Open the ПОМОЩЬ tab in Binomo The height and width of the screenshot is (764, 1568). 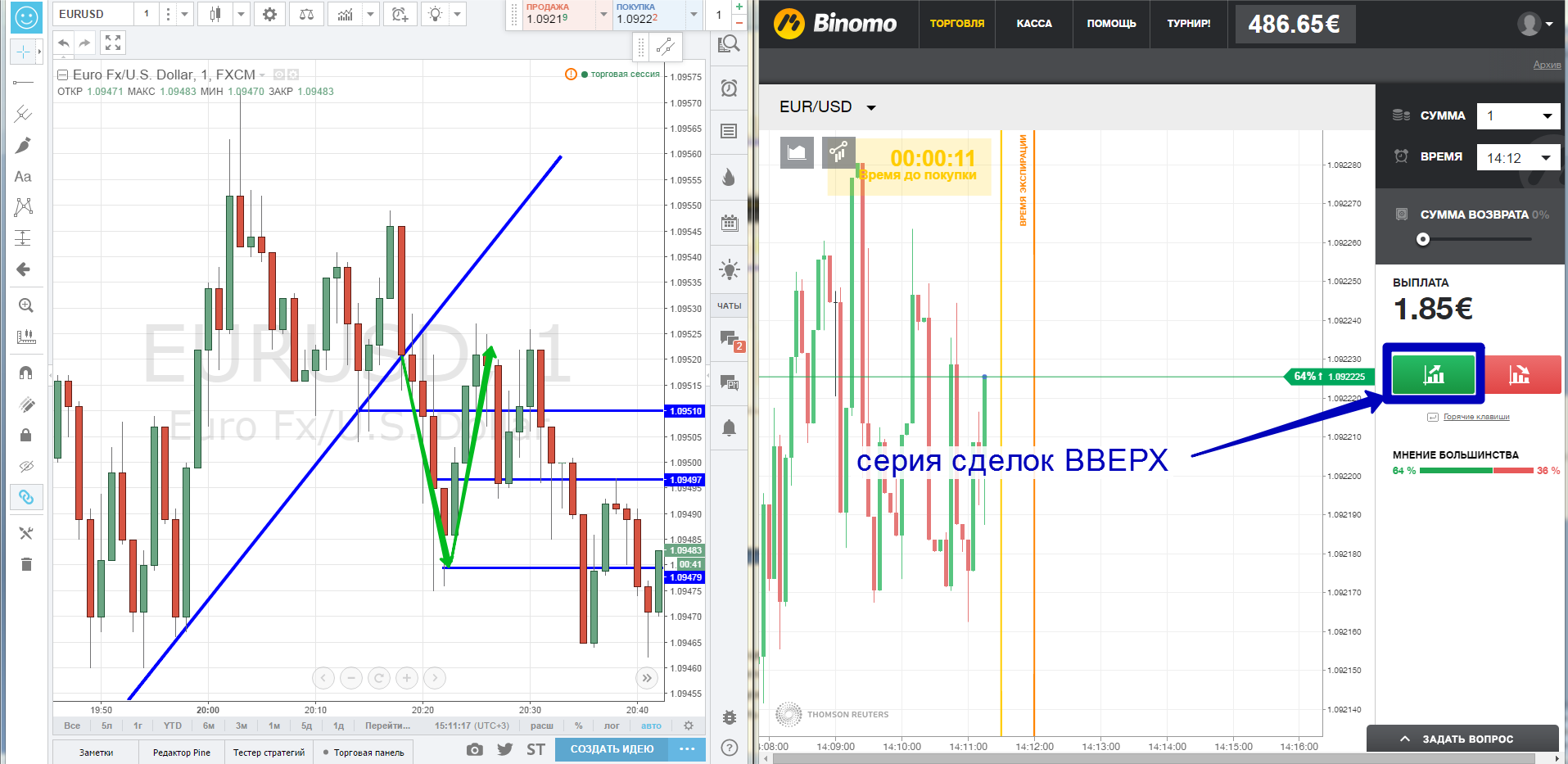[x=1111, y=24]
